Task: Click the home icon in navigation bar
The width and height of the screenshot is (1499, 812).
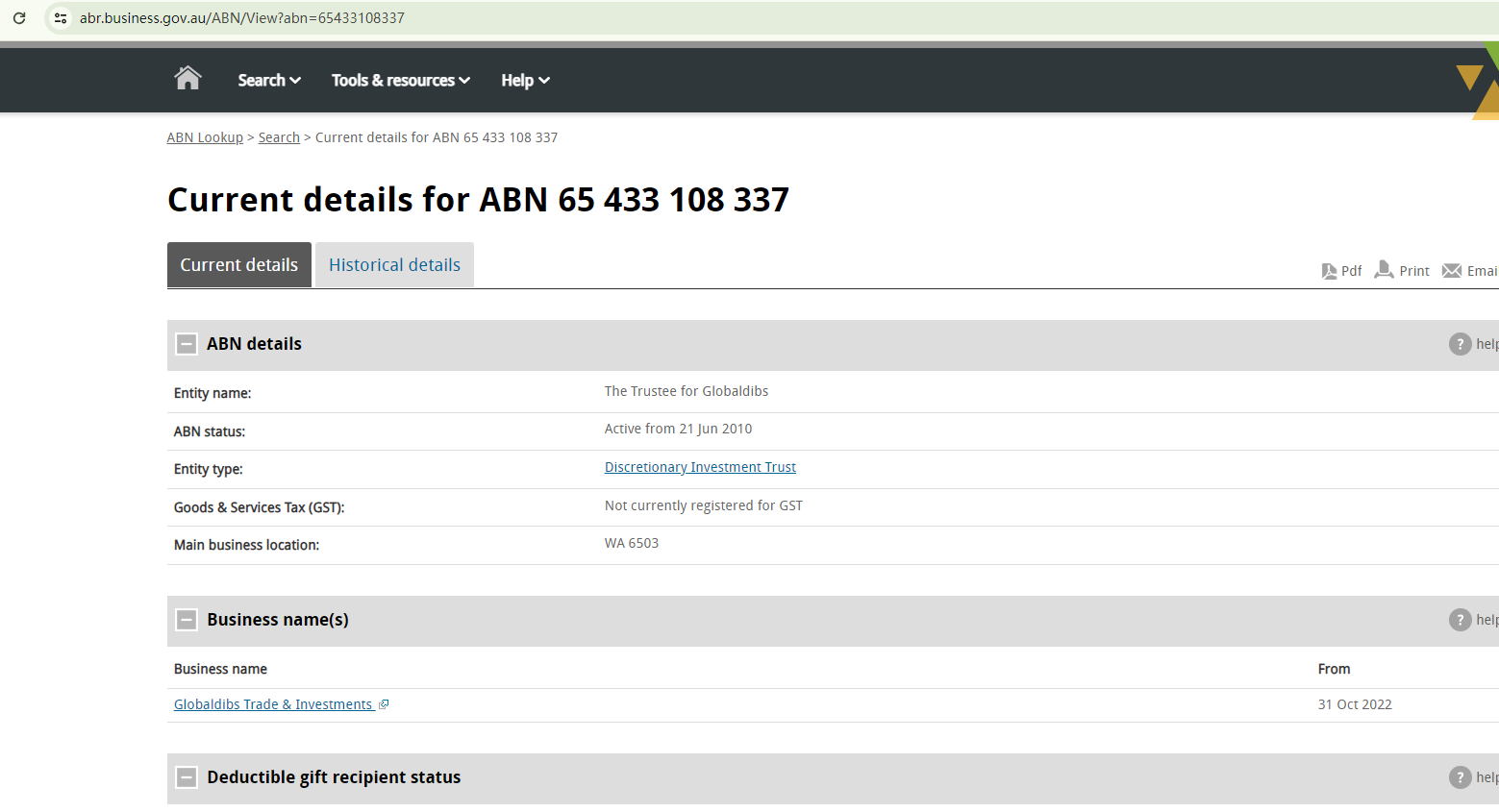Action: (x=187, y=79)
